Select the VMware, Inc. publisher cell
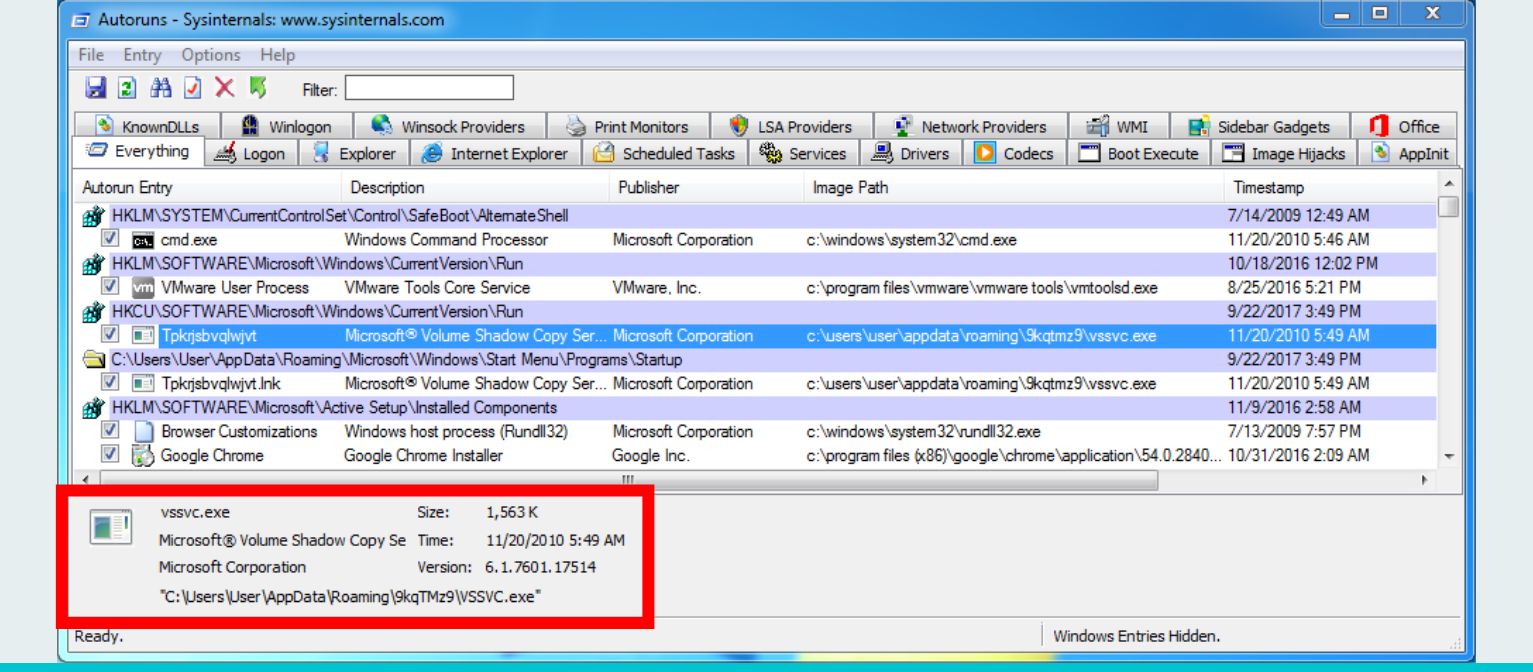The image size is (1533, 672). point(656,288)
